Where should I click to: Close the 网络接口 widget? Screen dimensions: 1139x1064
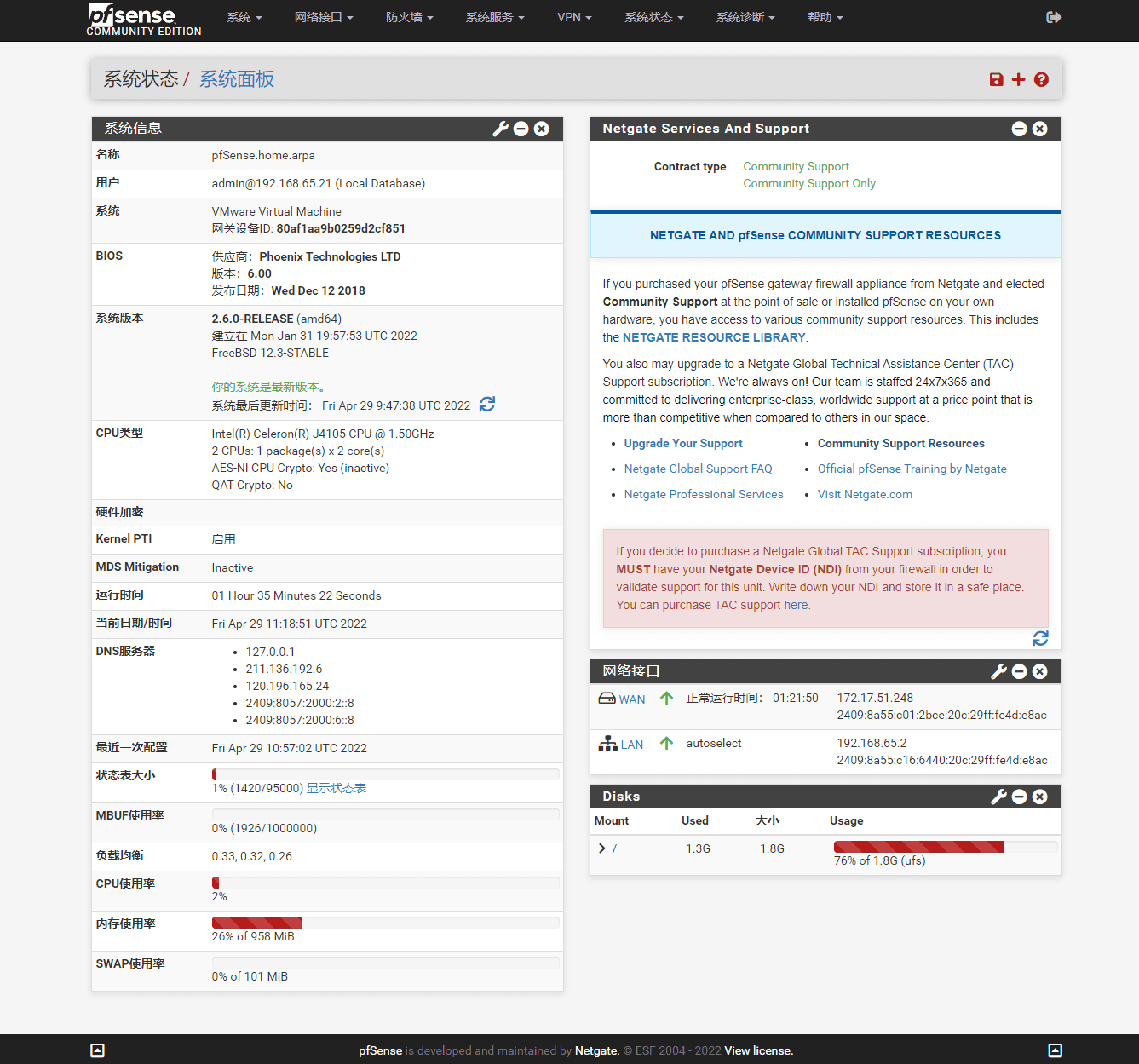pos(1040,671)
